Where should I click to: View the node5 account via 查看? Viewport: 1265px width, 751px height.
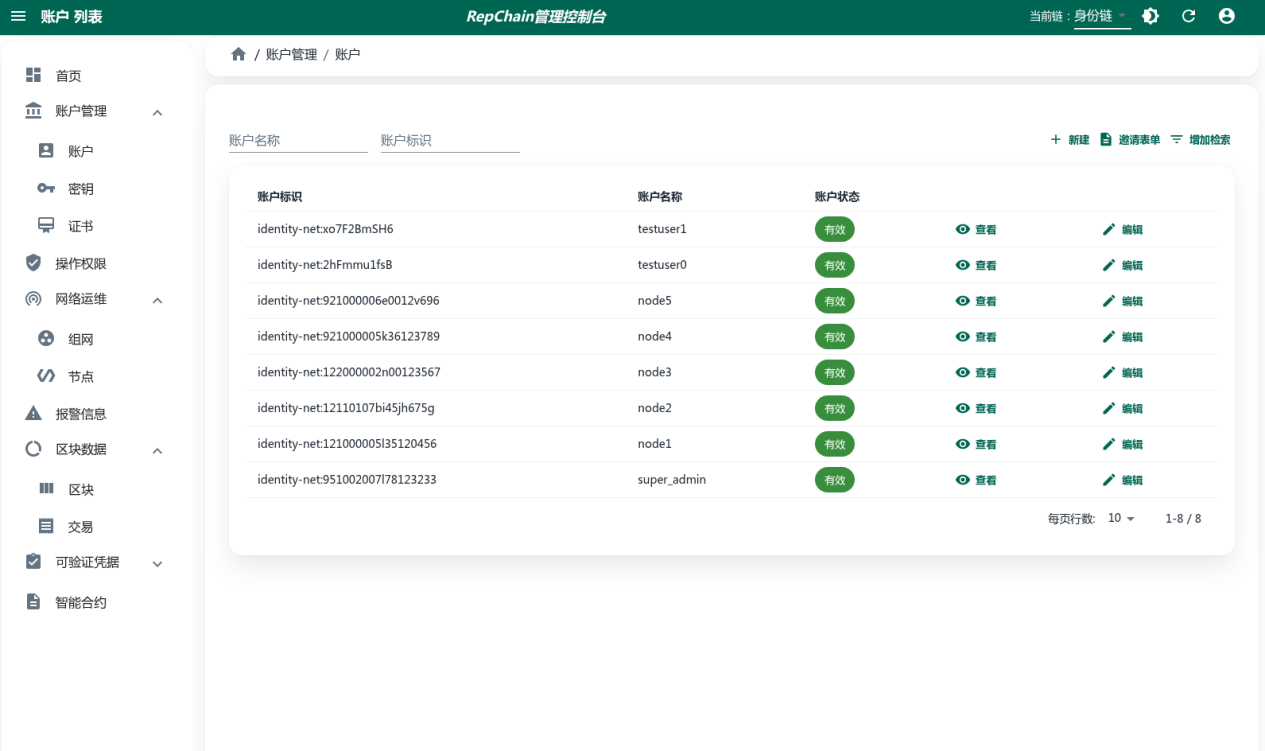tap(976, 301)
